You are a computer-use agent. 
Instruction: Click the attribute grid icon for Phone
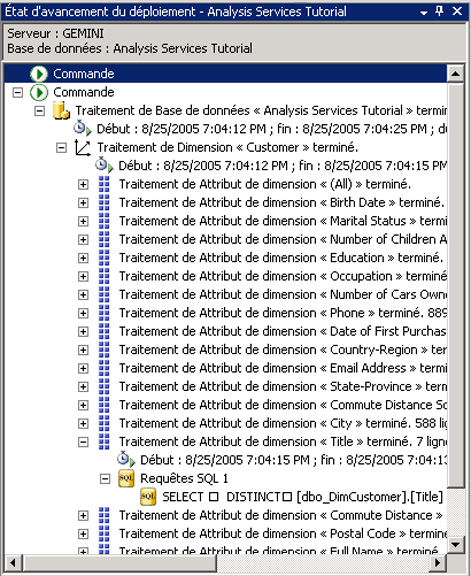[104, 313]
